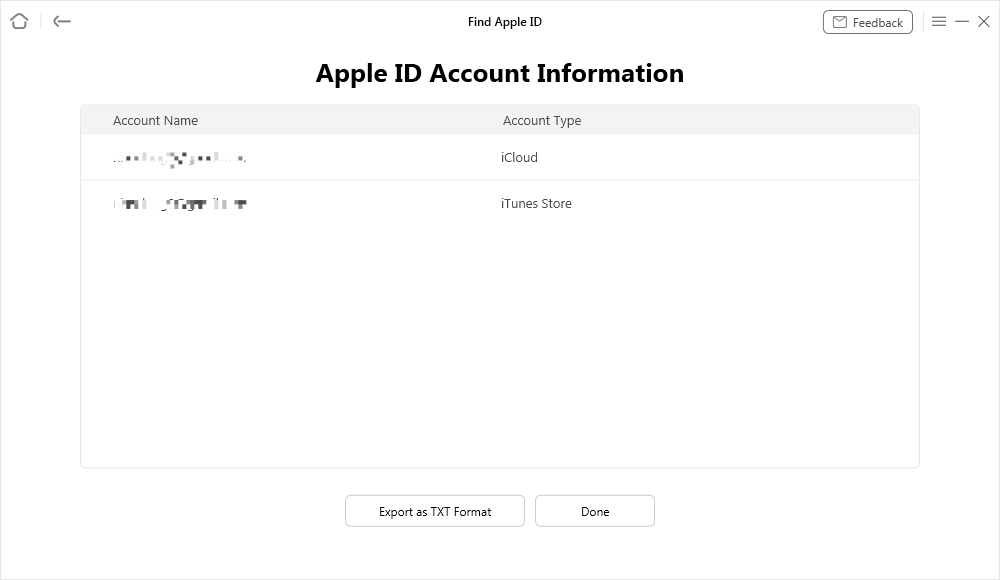Open the app navigation menu
Image resolution: width=1000 pixels, height=580 pixels.
point(939,21)
